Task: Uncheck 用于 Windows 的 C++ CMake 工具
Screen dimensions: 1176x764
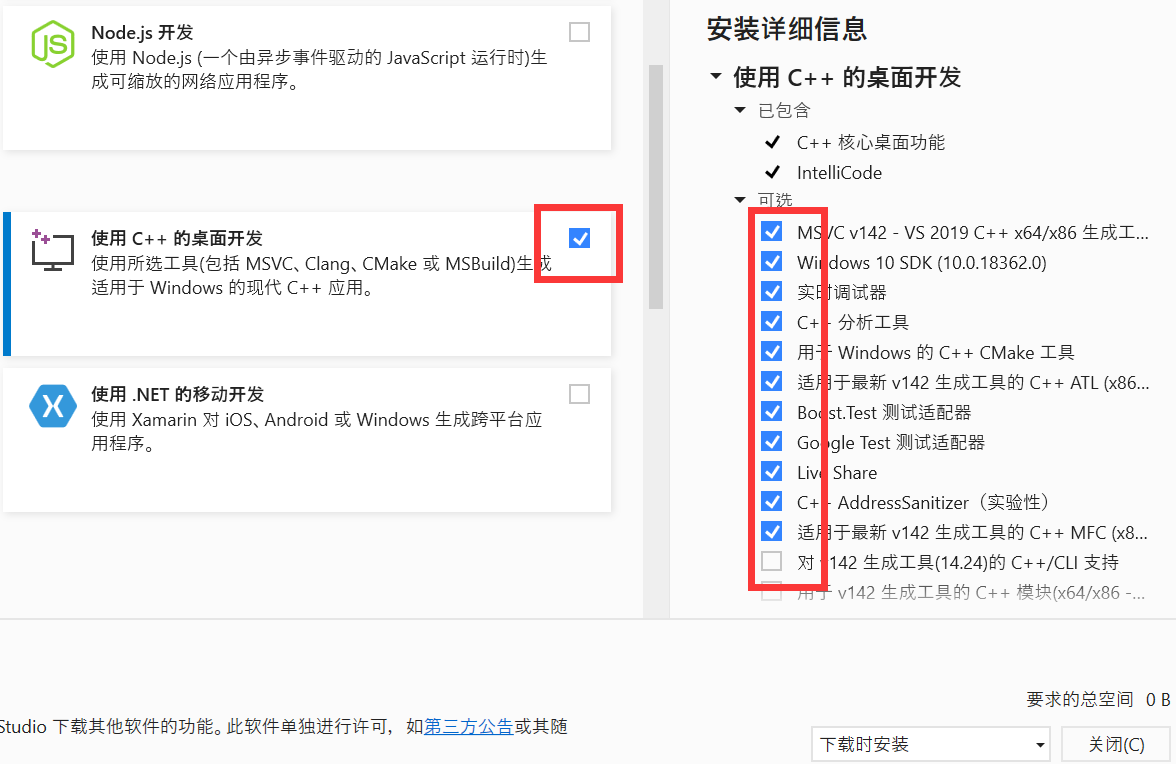Action: pyautogui.click(x=771, y=351)
